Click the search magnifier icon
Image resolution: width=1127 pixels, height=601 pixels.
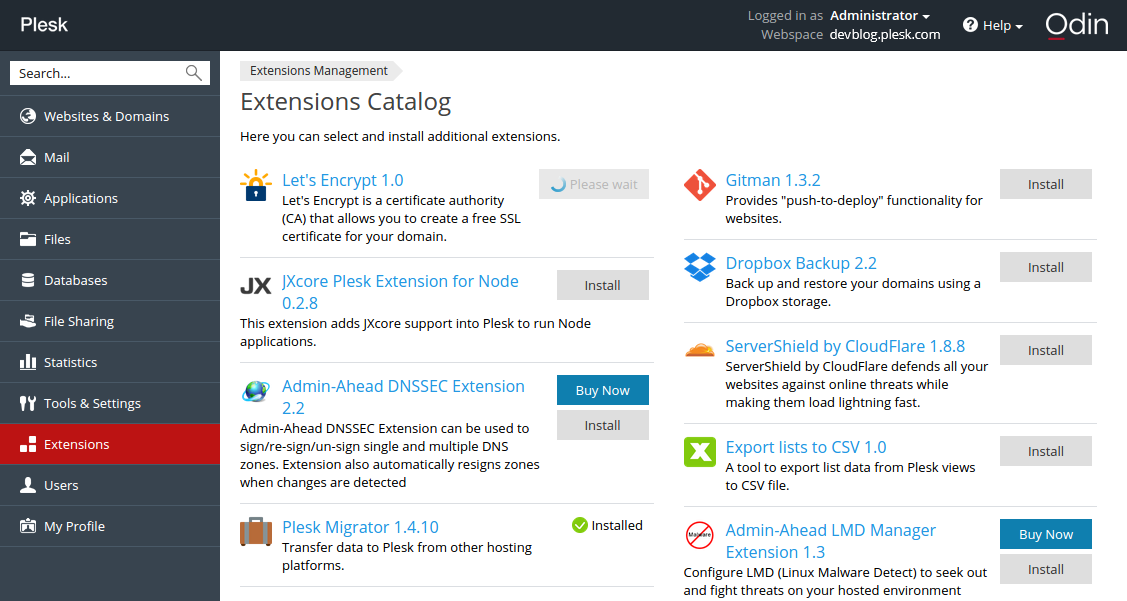(193, 73)
